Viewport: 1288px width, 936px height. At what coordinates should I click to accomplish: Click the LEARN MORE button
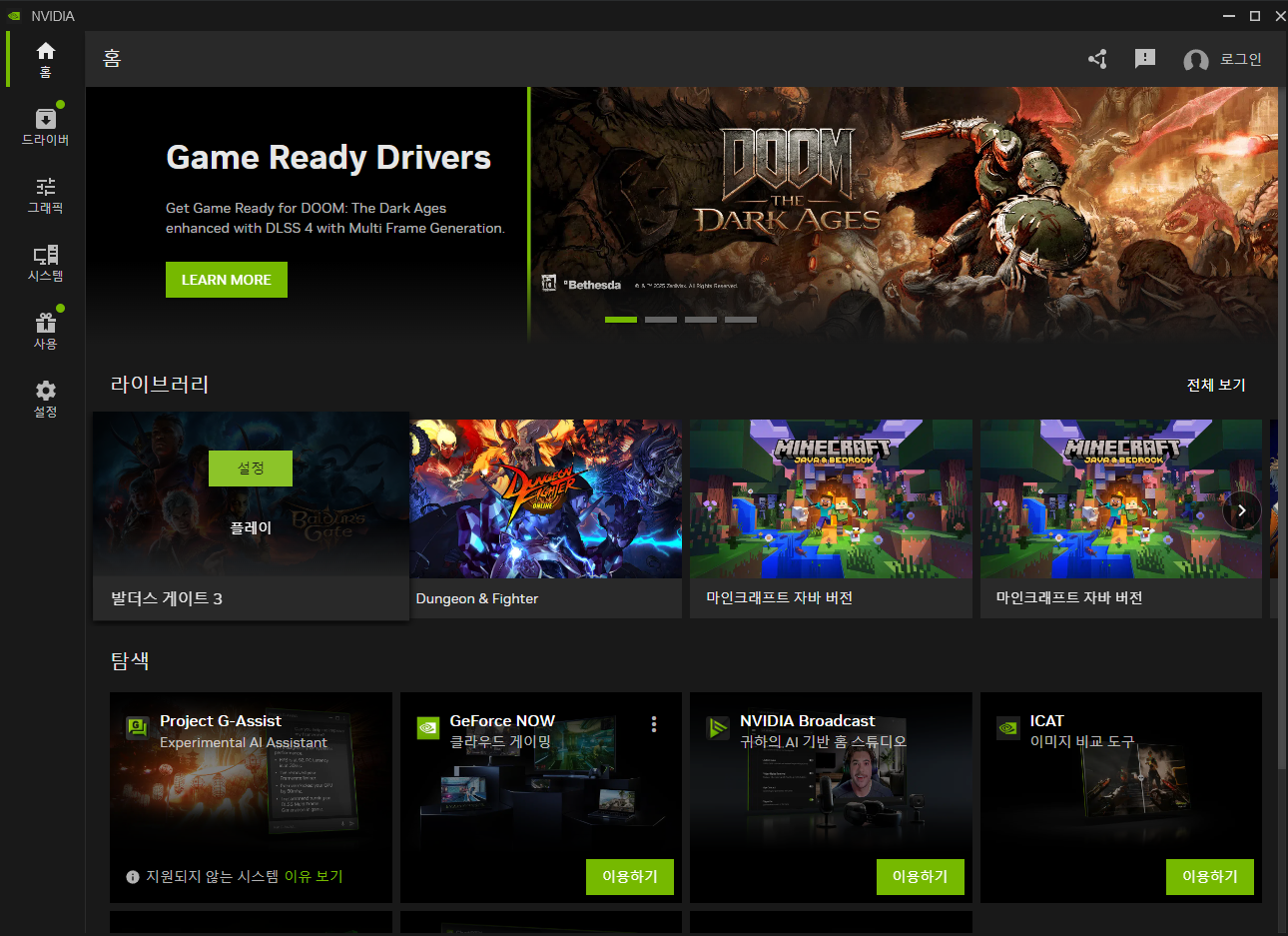(x=227, y=280)
